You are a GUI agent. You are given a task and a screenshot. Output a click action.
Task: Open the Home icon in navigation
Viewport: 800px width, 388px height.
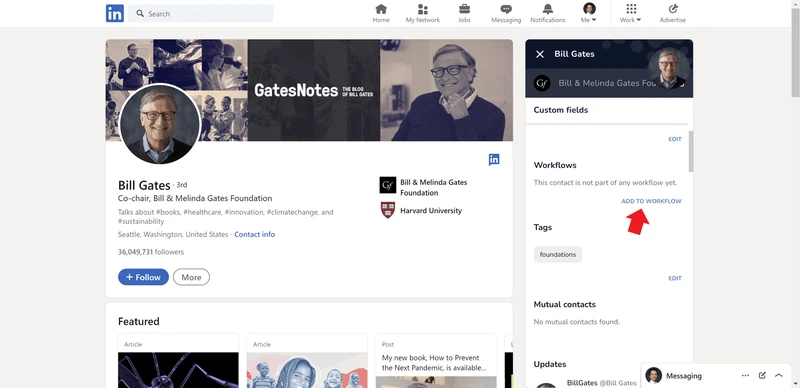[x=381, y=9]
